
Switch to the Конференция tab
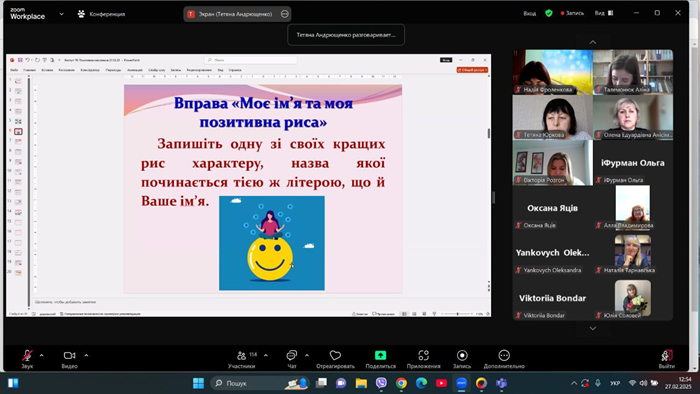tap(101, 14)
